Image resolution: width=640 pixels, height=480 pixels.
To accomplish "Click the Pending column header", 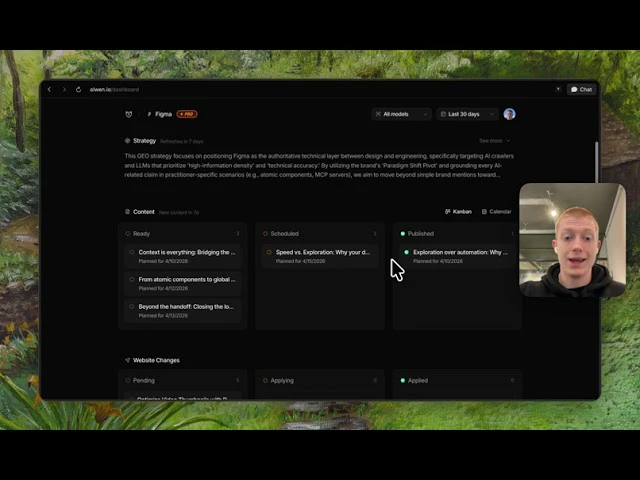I will click(182, 380).
